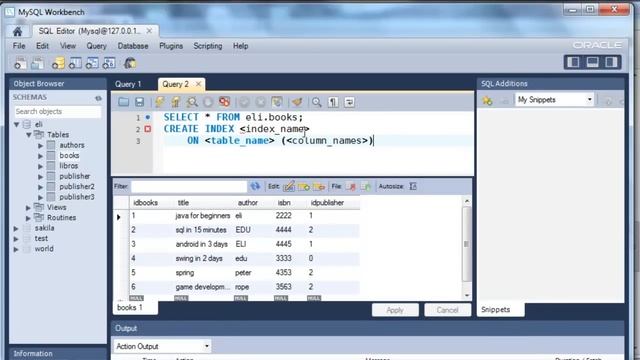Click the result Filter input field
Screen dimensions: 640x360
pos(189,187)
